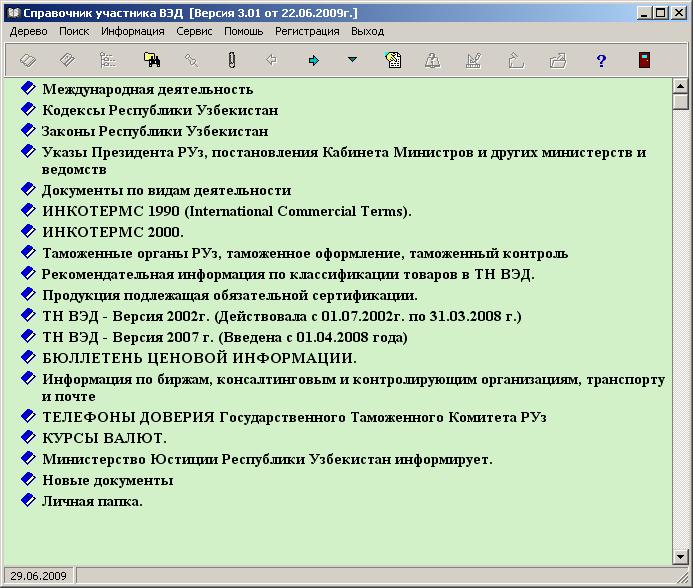Click the diamond icon beside Новые документы
The image size is (693, 588).
click(28, 479)
